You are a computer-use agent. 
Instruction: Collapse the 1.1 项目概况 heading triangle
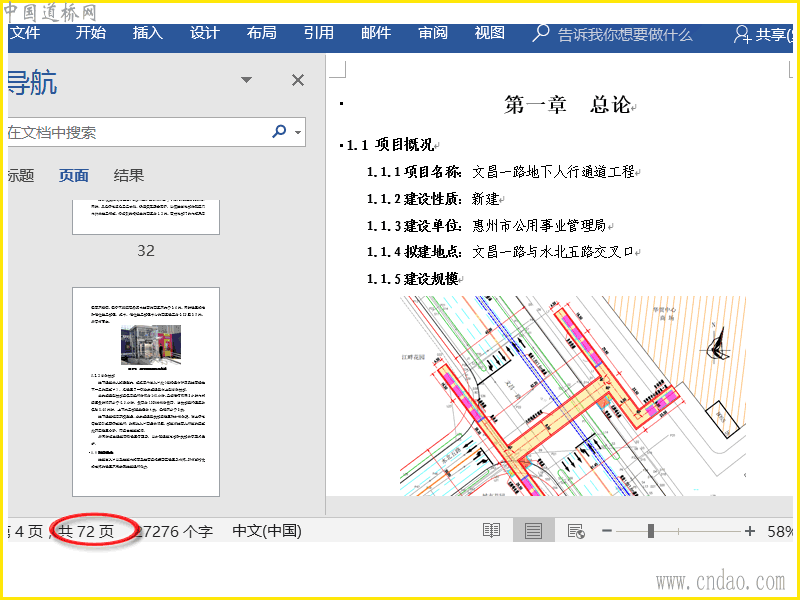pos(341,146)
